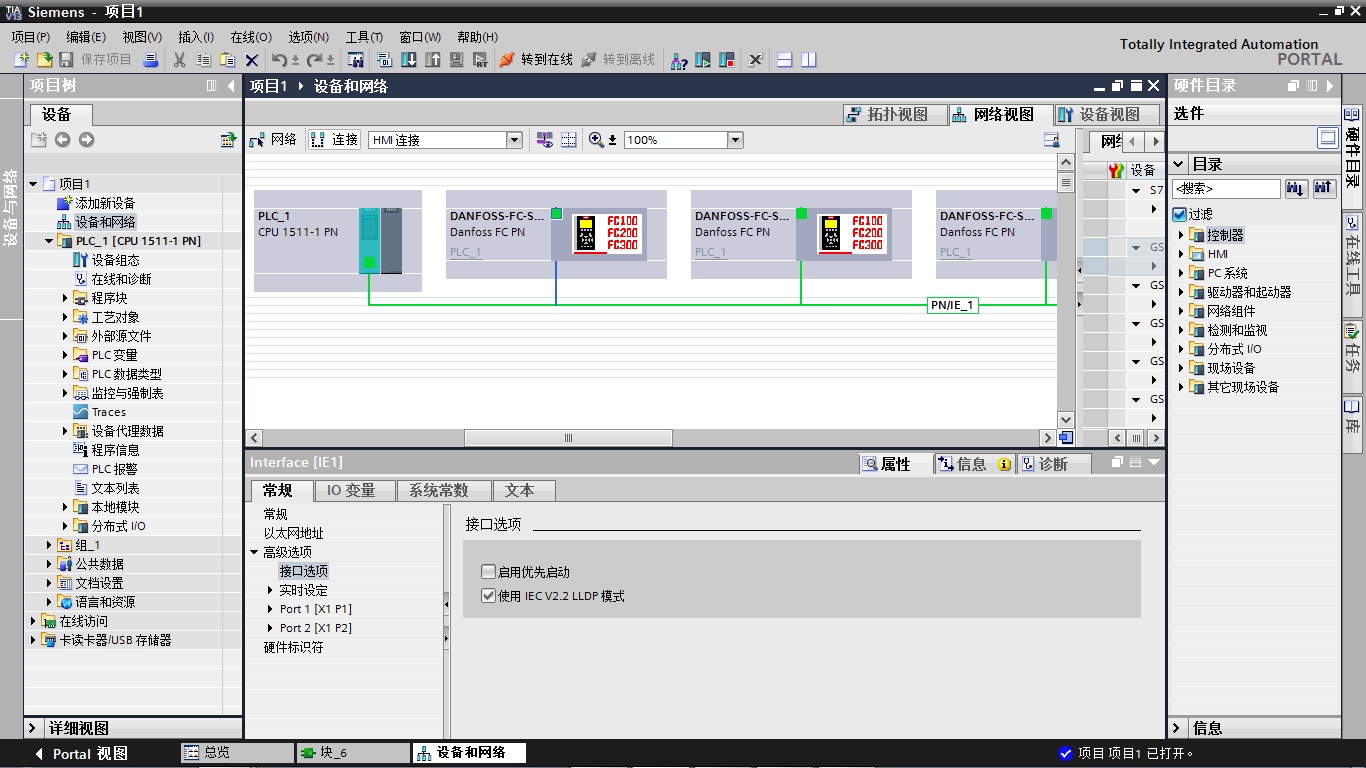Select 设备组态 under PLC_1
This screenshot has width=1366, height=768.
(115, 260)
